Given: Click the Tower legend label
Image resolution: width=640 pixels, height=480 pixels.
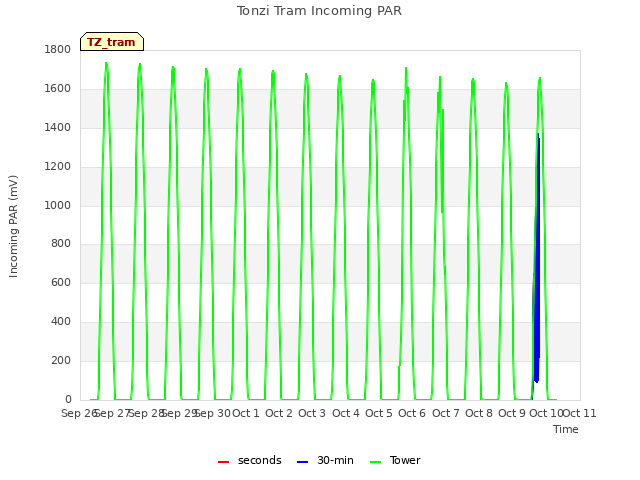Looking at the screenshot, I should click(405, 460).
